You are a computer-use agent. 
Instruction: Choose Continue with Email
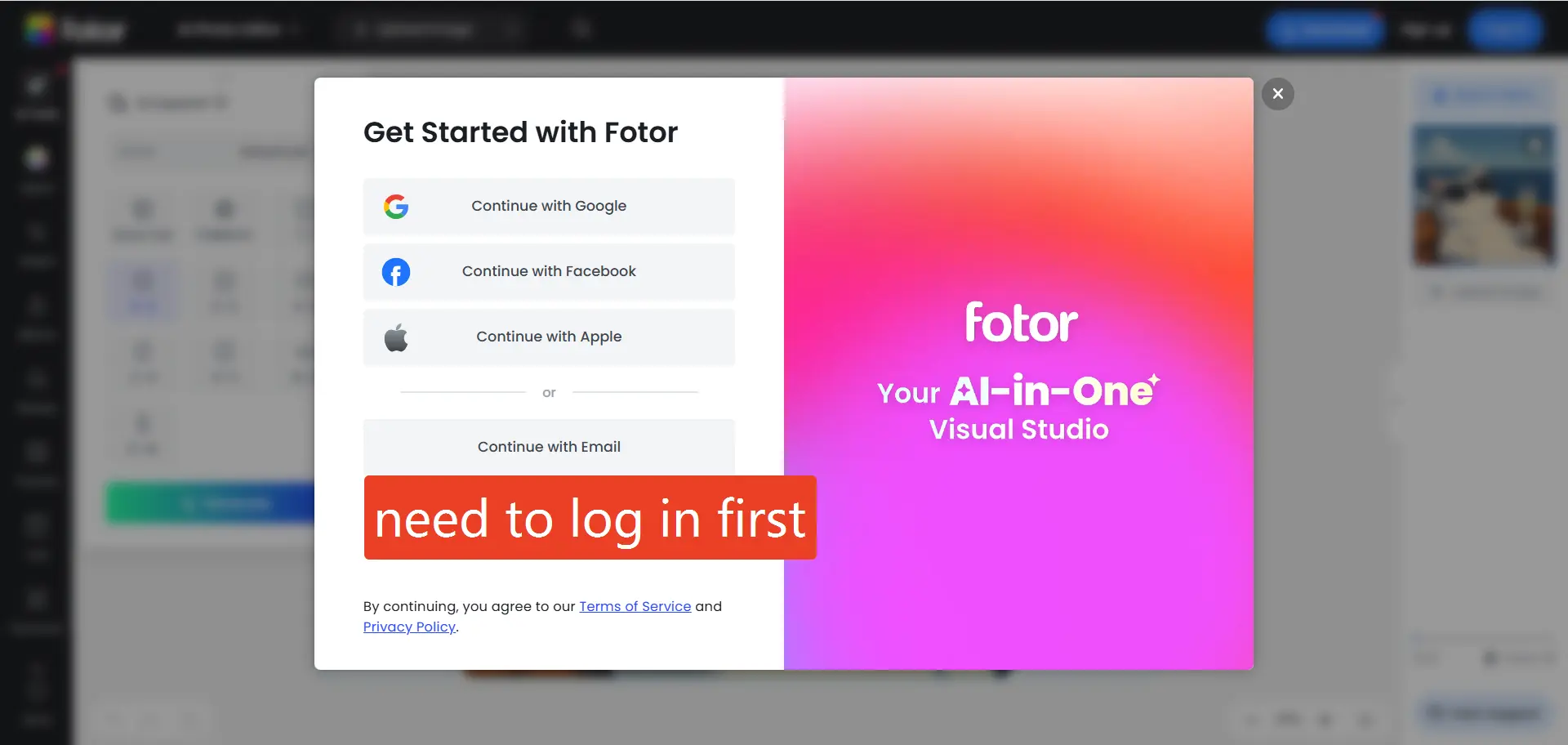(549, 447)
